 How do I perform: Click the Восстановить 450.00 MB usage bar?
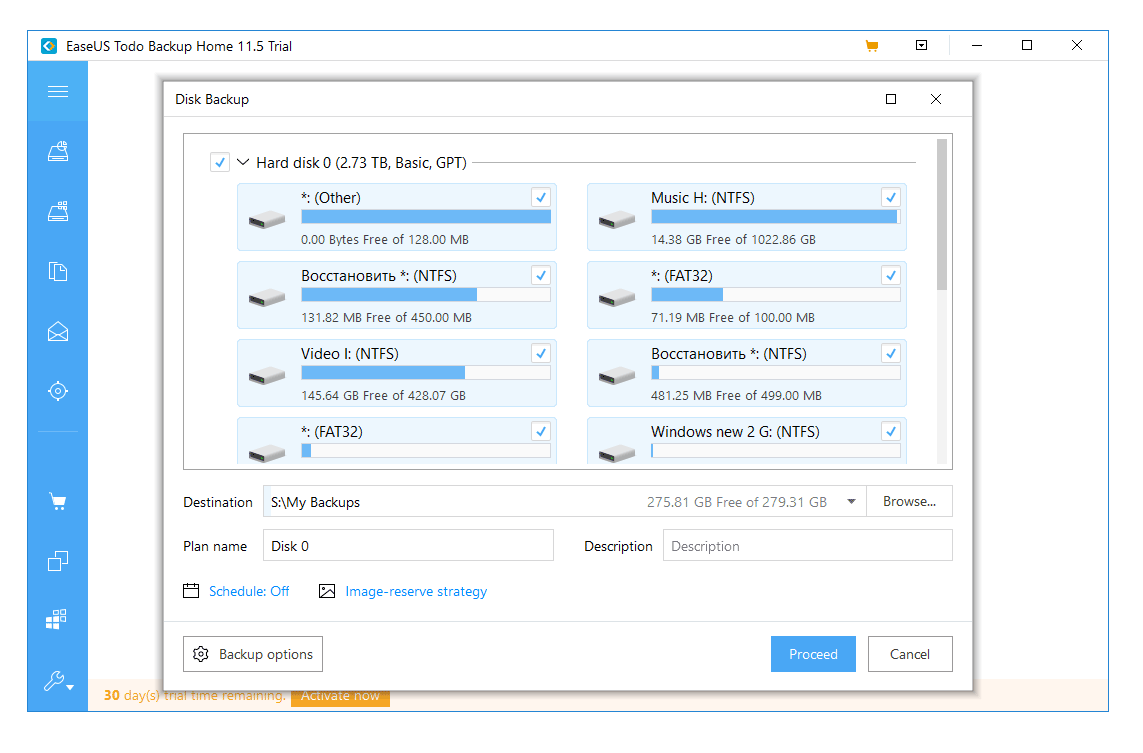pyautogui.click(x=426, y=294)
